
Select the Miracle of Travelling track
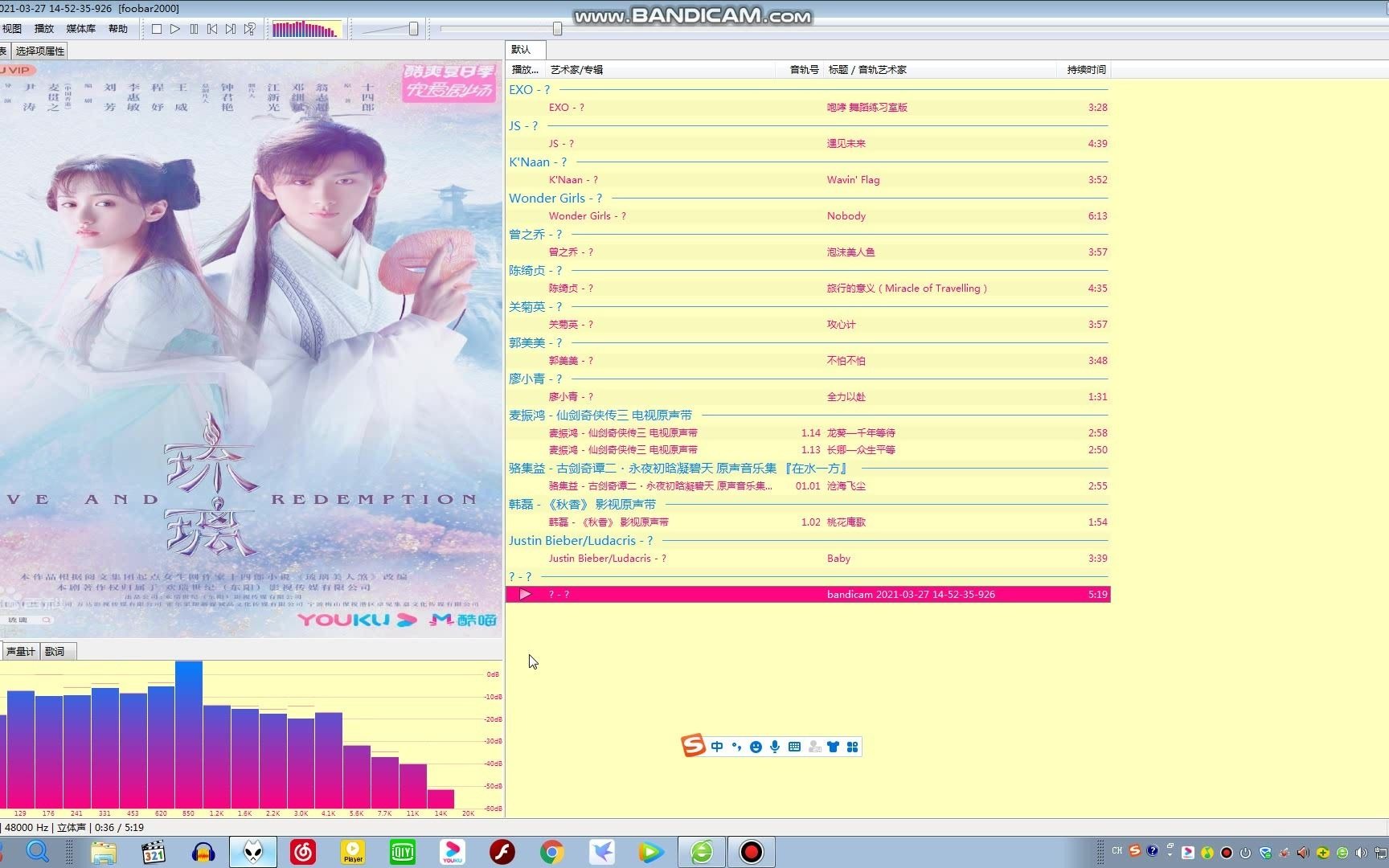coord(808,289)
